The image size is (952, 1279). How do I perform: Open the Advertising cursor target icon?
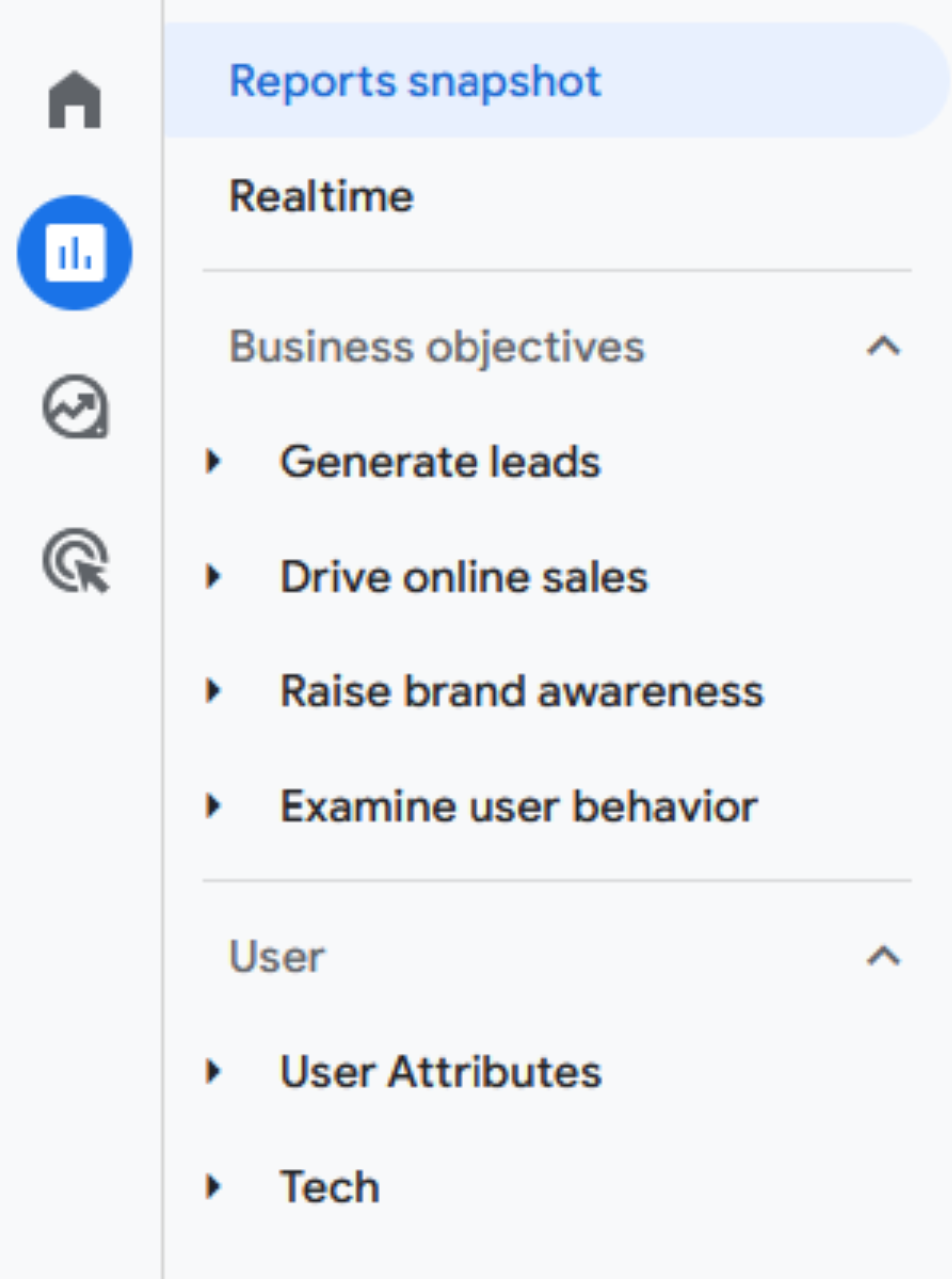76,561
